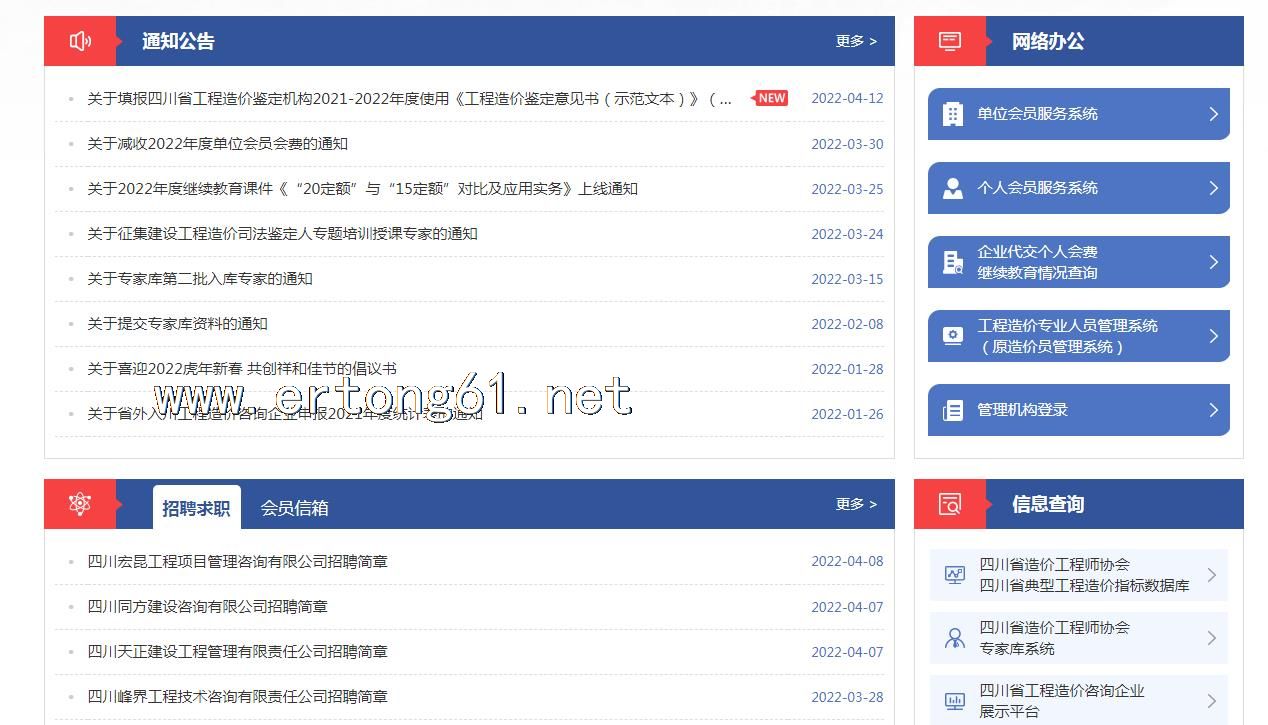Click the megaphone icon beside 通知公告
1268x725 pixels.
tap(80, 41)
